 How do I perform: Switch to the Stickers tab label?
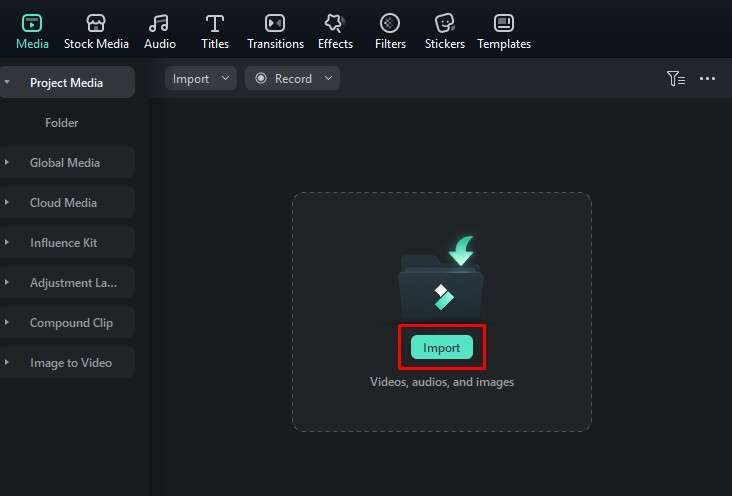pos(444,44)
